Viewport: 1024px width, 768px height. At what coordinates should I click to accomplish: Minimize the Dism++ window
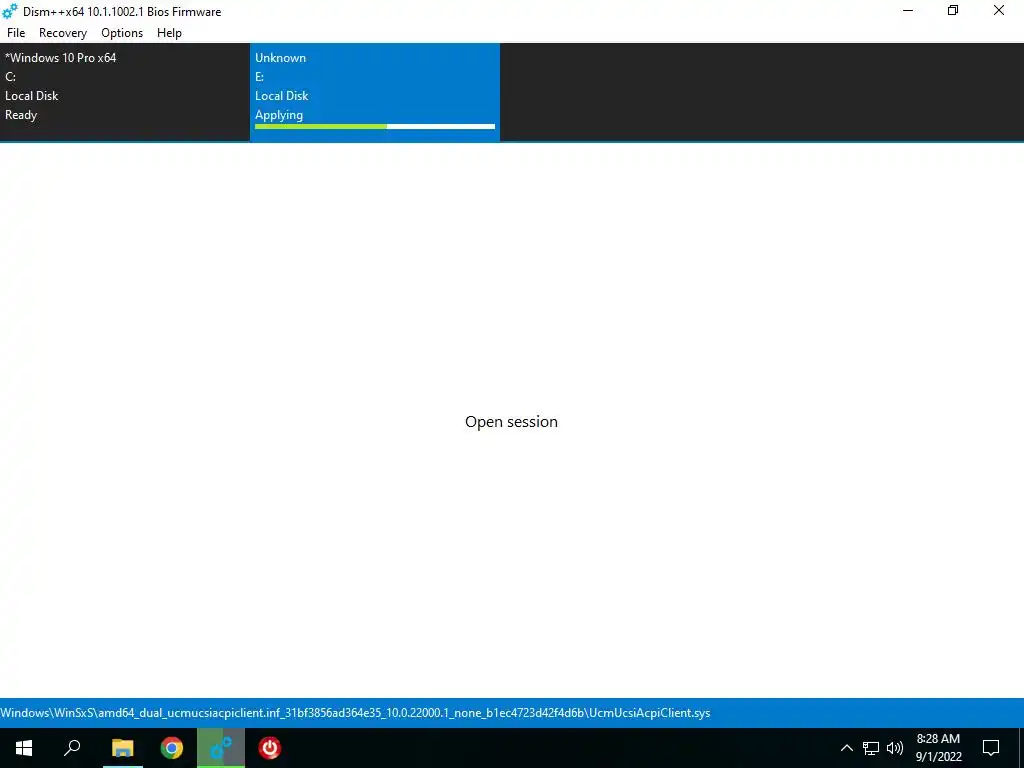pos(908,10)
